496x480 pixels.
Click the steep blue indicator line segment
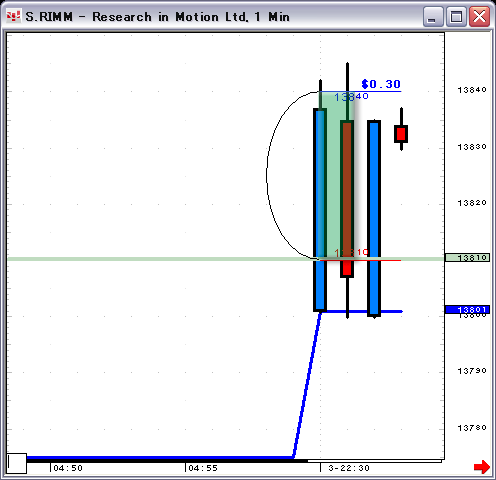click(x=307, y=385)
